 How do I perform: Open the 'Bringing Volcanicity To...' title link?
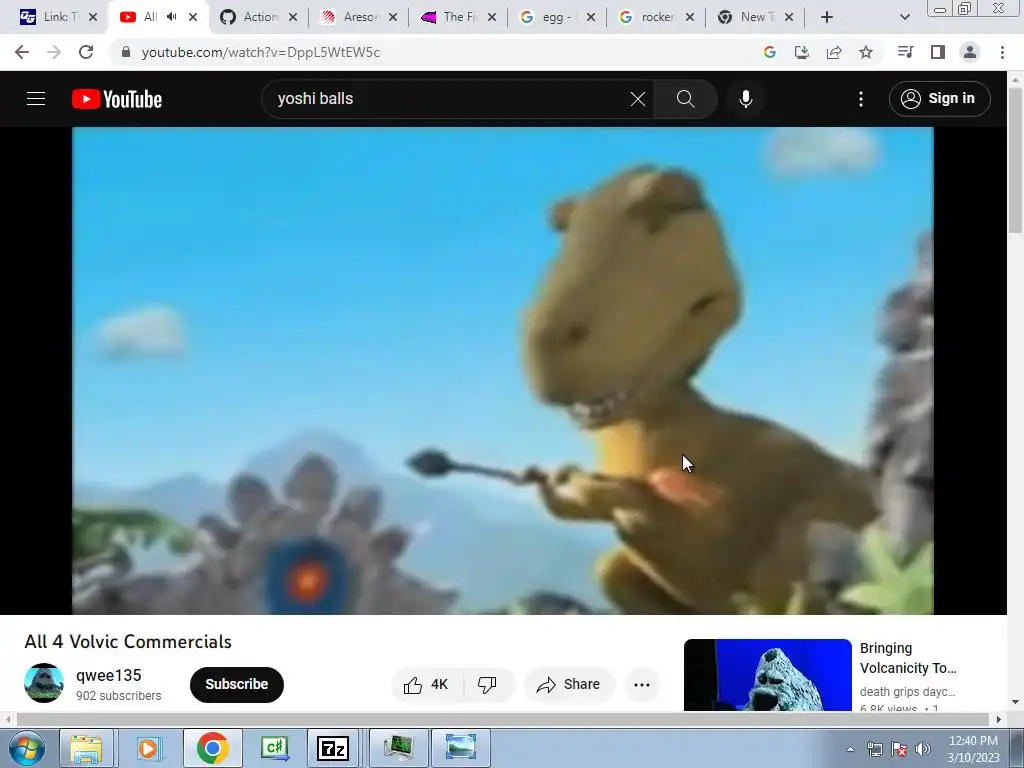[x=908, y=658]
